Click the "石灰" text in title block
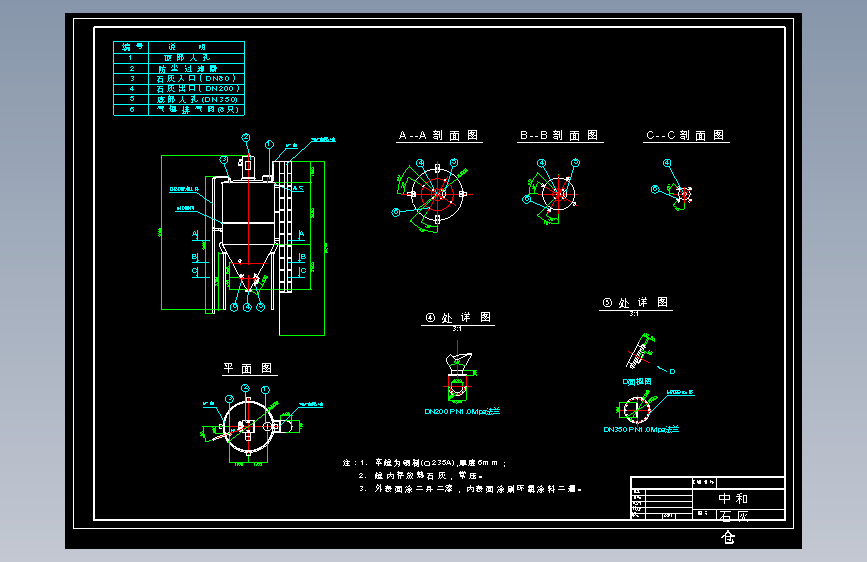This screenshot has height=562, width=867. point(734,516)
